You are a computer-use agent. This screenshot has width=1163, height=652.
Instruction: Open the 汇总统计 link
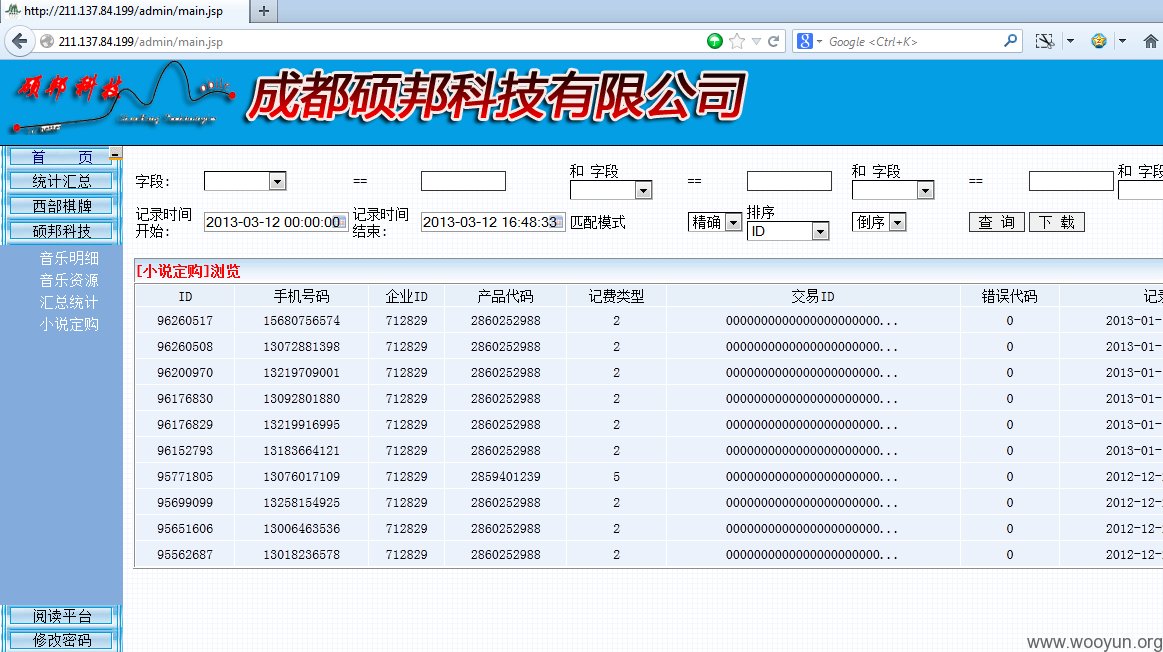[x=69, y=303]
